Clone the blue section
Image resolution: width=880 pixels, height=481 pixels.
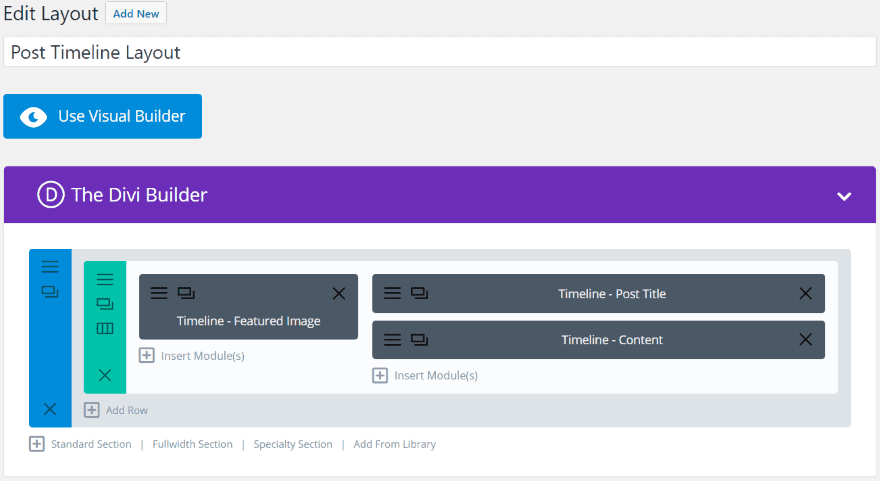click(x=50, y=292)
